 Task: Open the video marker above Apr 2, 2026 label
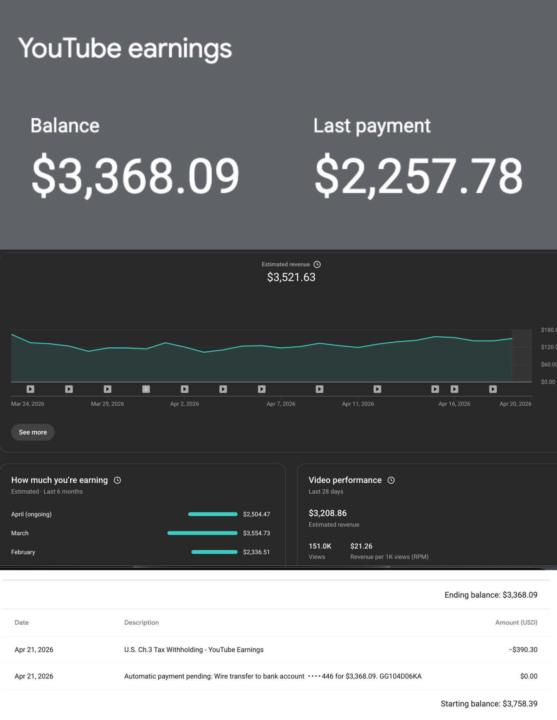pos(185,389)
